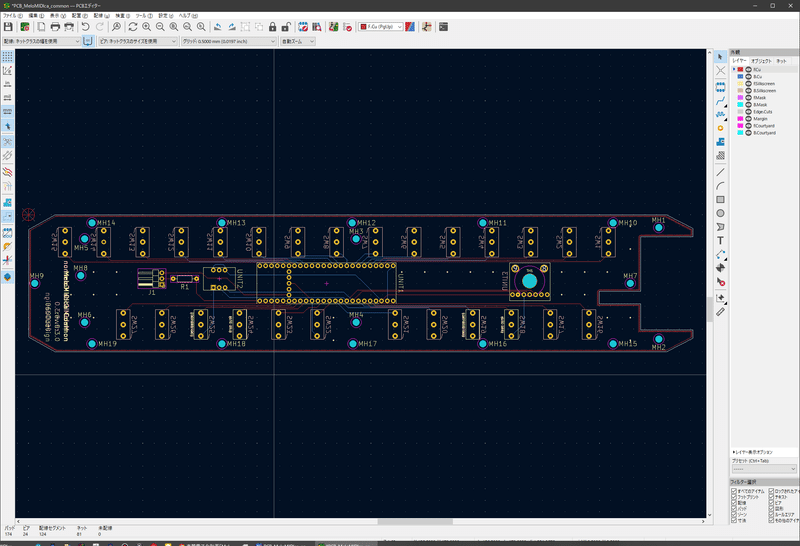The image size is (800, 546).
Task: Select the Add Filled Zone tool
Action: pos(720,142)
